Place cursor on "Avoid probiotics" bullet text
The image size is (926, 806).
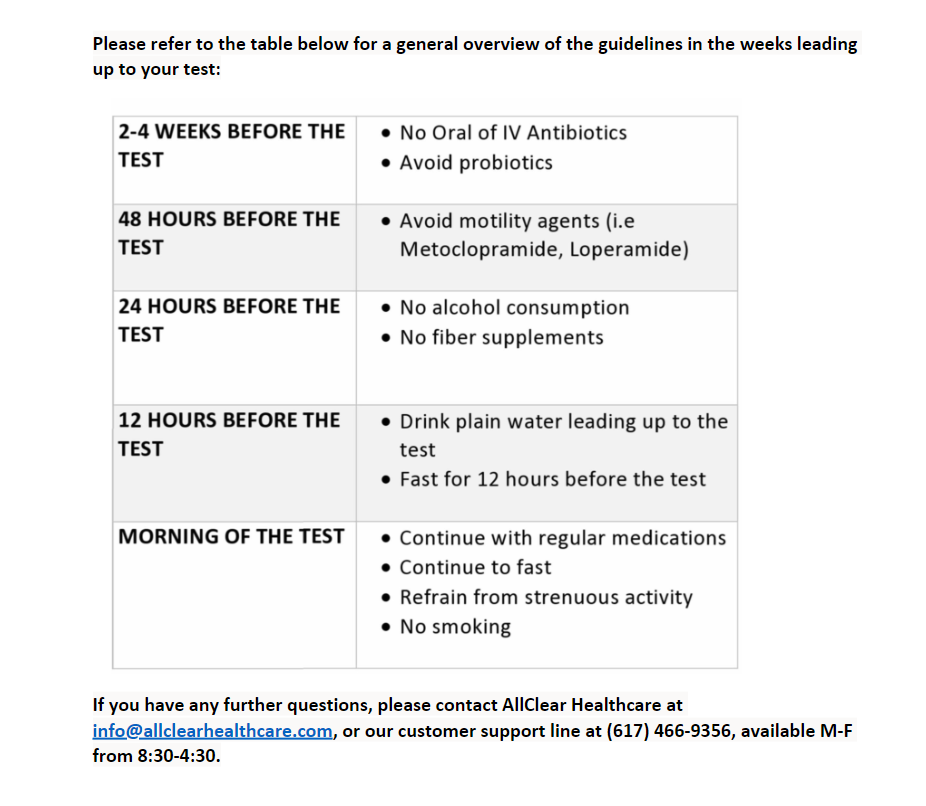pos(476,163)
